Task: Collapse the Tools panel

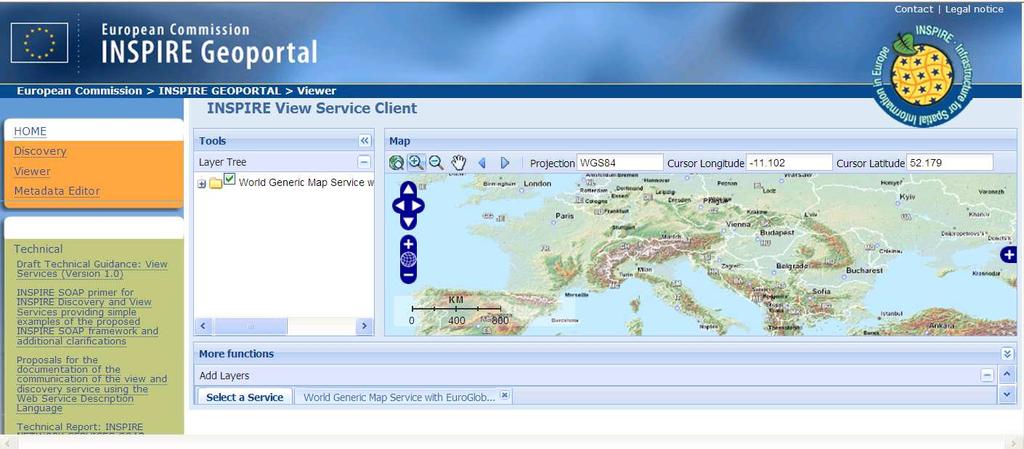Action: tap(364, 141)
